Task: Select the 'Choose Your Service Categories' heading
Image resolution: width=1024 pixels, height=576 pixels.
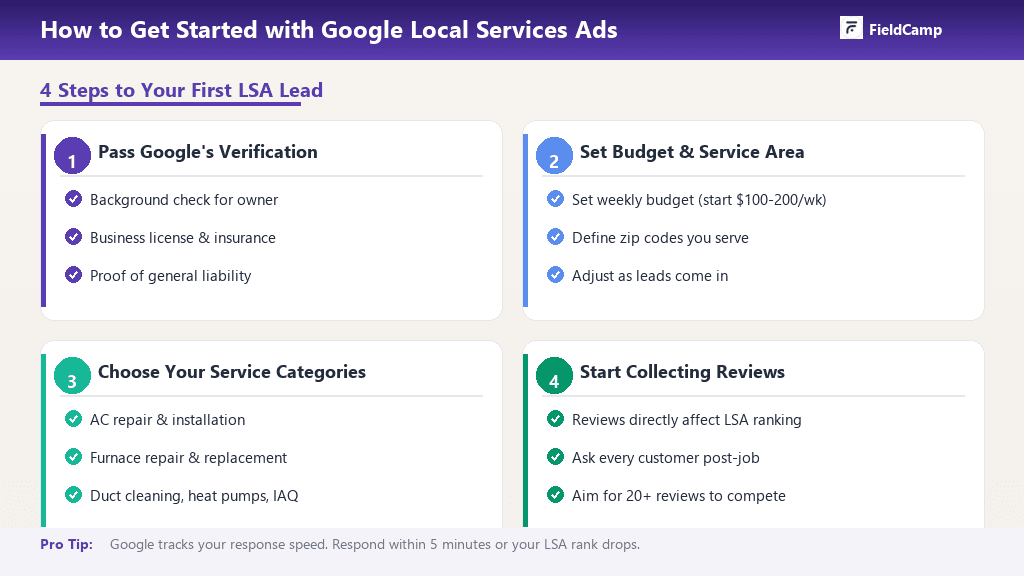Action: [231, 371]
